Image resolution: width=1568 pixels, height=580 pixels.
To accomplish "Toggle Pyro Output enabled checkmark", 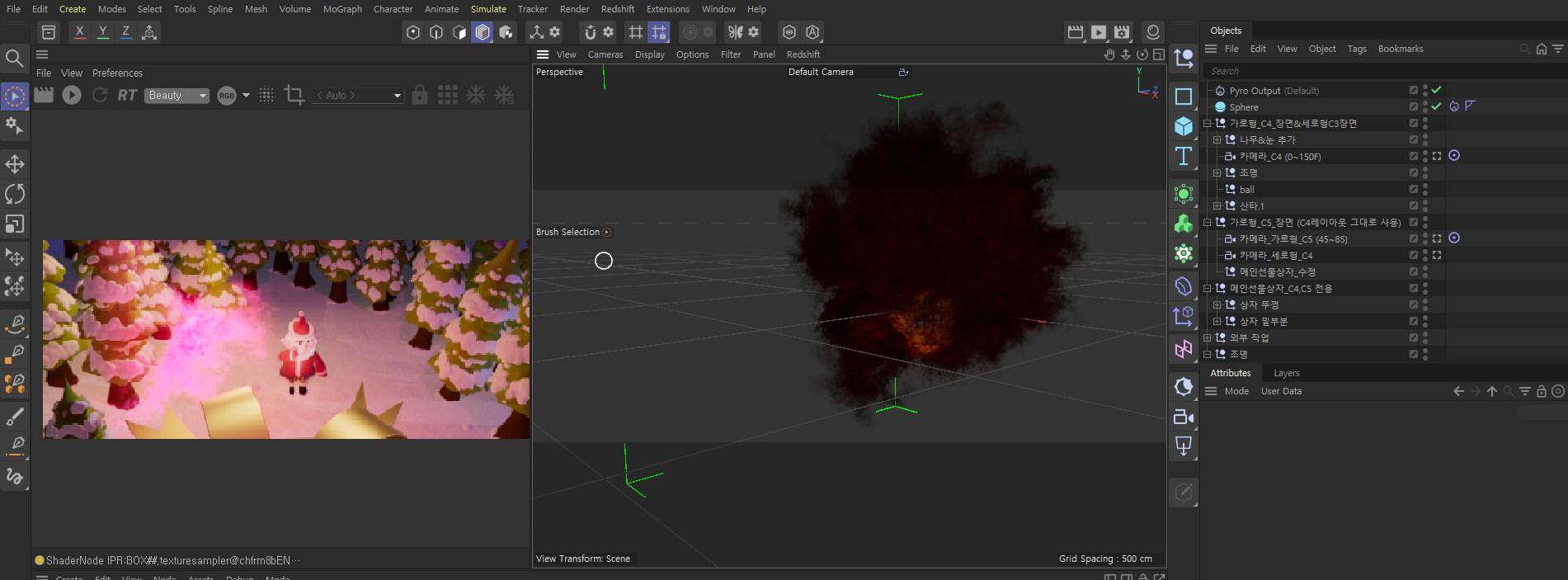I will (1436, 90).
